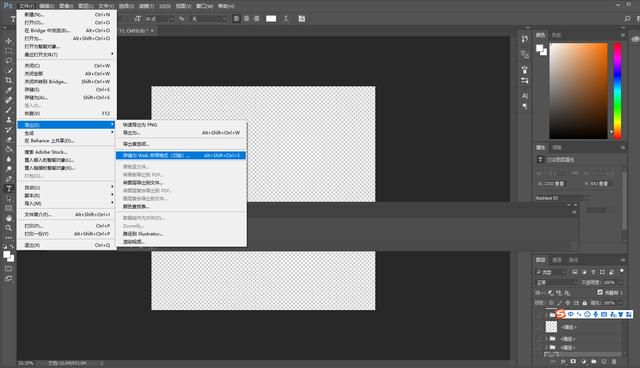Image resolution: width=640 pixels, height=368 pixels.
Task: Click Delete layer trash icon
Action: tap(614, 361)
